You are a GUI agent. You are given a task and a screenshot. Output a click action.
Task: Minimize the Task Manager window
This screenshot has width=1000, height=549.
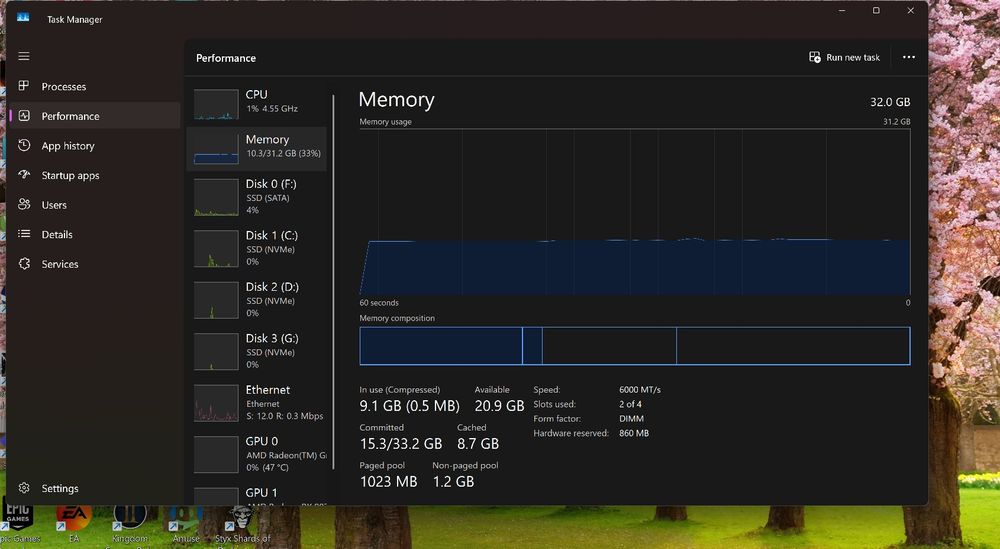pyautogui.click(x=842, y=11)
